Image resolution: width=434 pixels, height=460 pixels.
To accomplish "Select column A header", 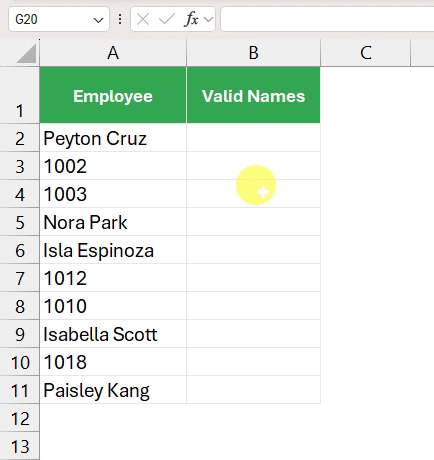I will [x=113, y=53].
